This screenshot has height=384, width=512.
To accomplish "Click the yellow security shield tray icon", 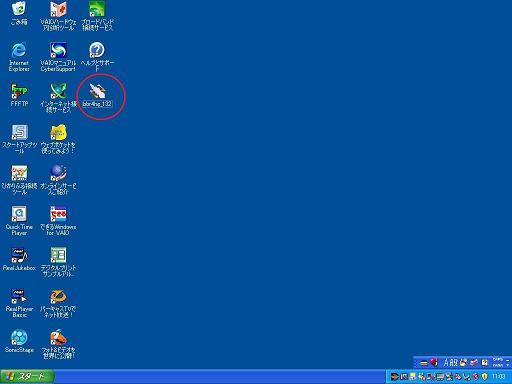I will pyautogui.click(x=485, y=376).
